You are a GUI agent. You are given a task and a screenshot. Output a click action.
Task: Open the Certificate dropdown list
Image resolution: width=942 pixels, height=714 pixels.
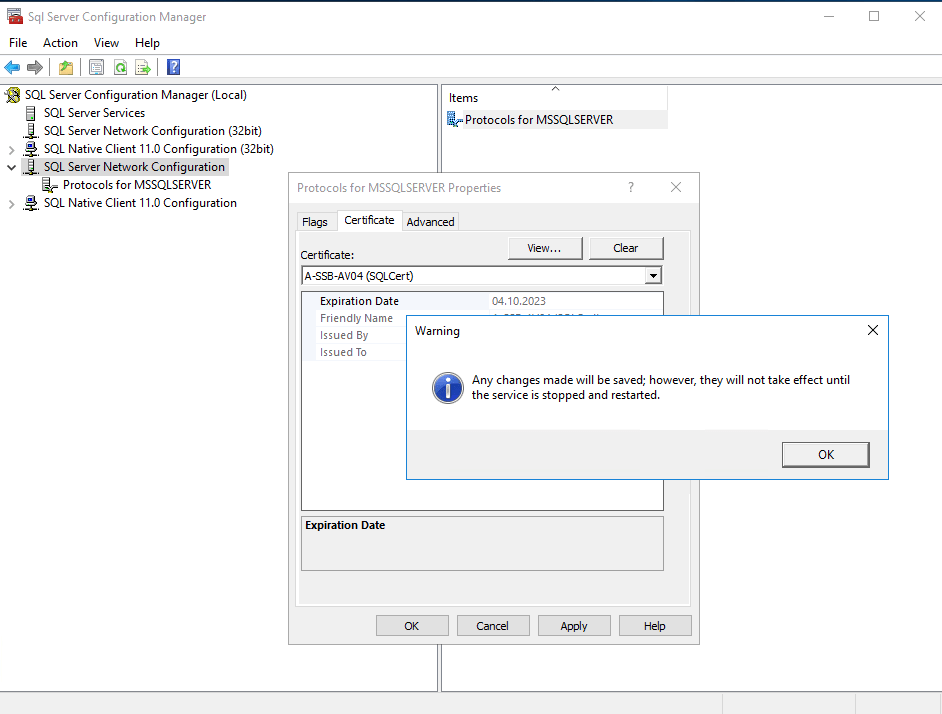pos(653,276)
